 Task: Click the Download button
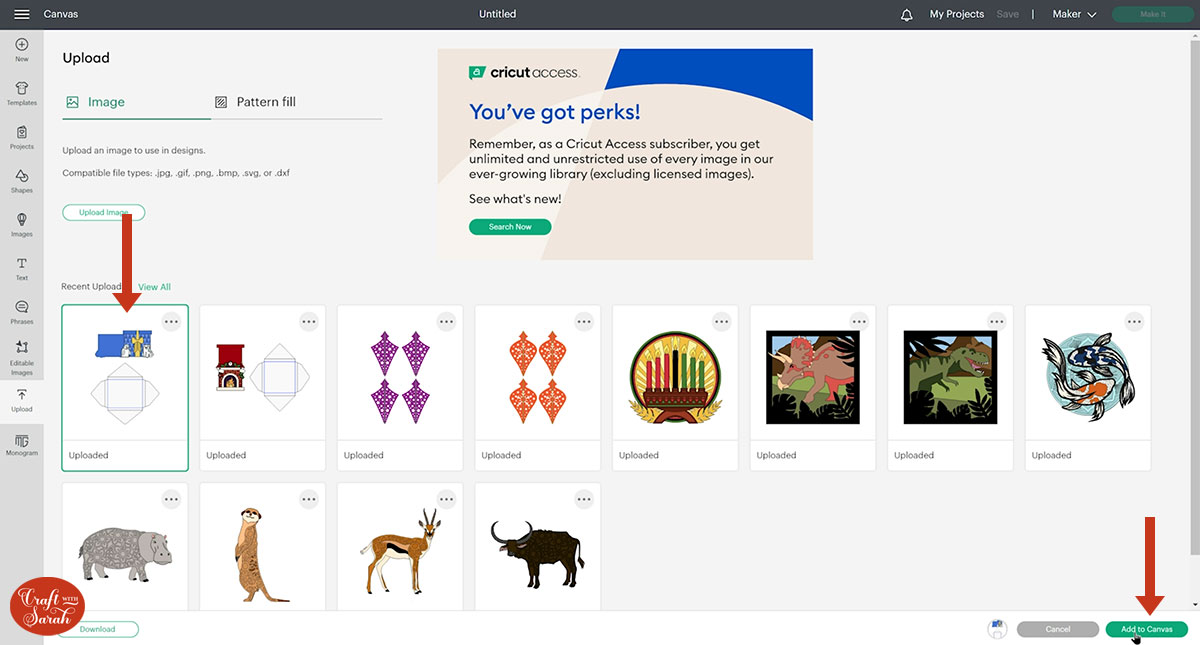click(98, 629)
